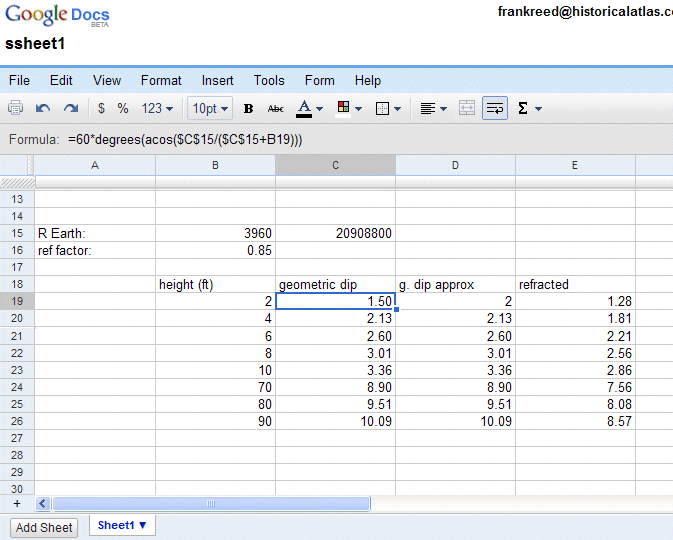673x540 pixels.
Task: Open the 10pt font size dropdown
Action: point(210,108)
